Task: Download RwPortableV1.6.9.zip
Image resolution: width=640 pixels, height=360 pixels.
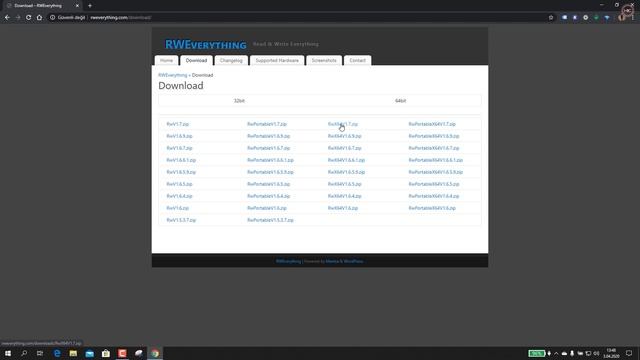Action: pos(269,136)
